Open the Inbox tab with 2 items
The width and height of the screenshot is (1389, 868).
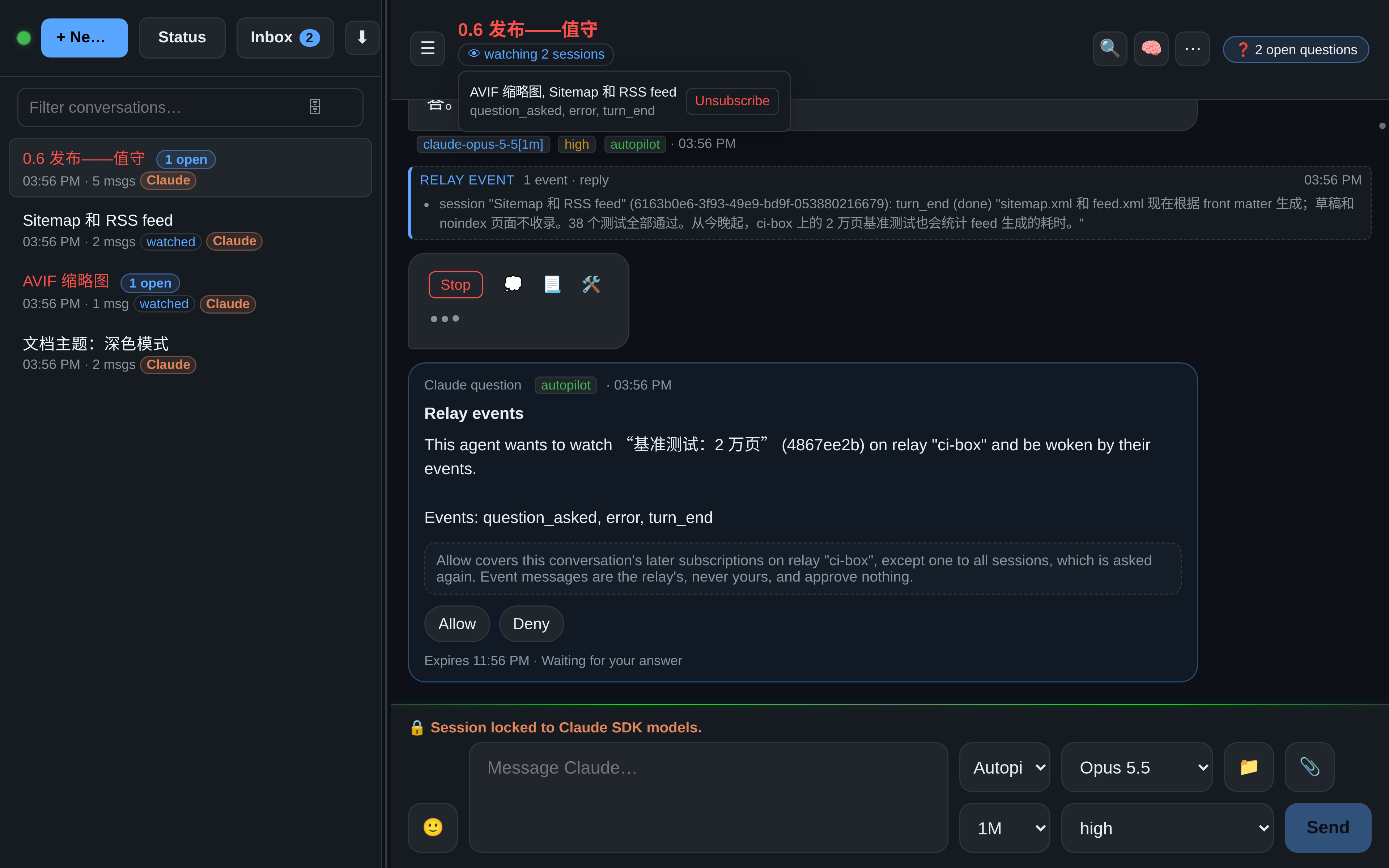285,38
